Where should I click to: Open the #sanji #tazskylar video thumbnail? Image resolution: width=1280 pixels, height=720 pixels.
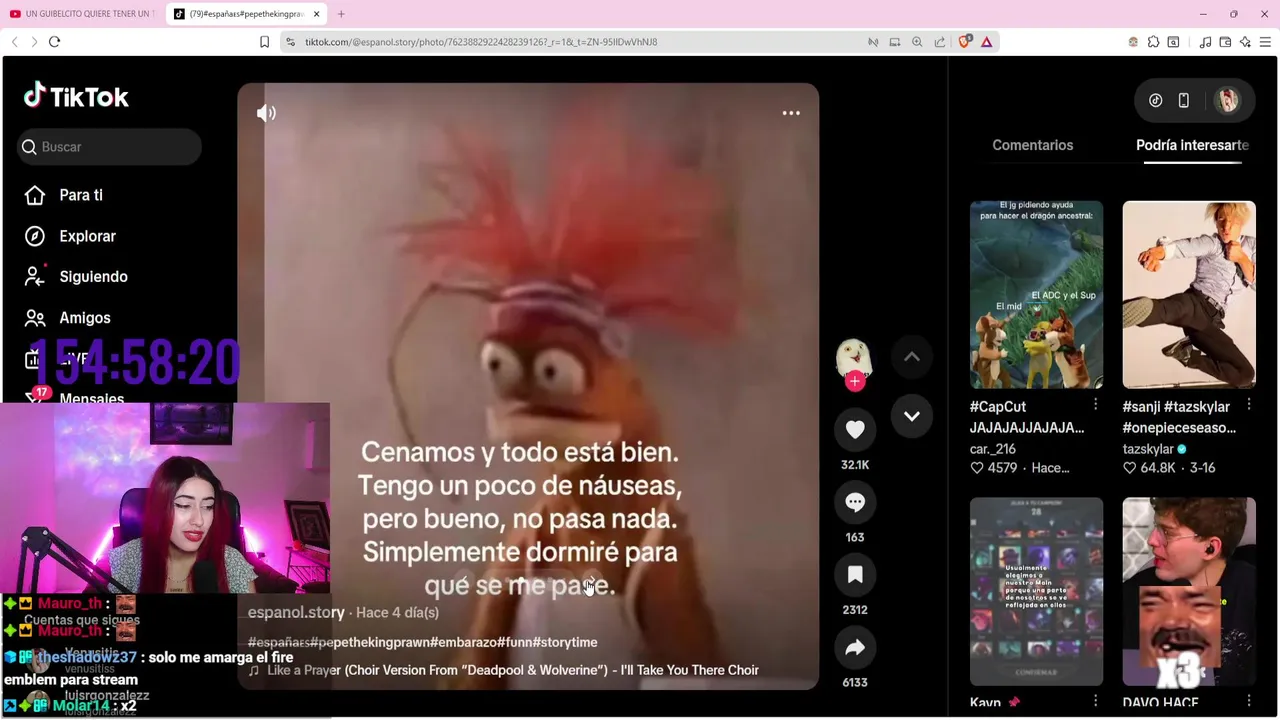1189,294
